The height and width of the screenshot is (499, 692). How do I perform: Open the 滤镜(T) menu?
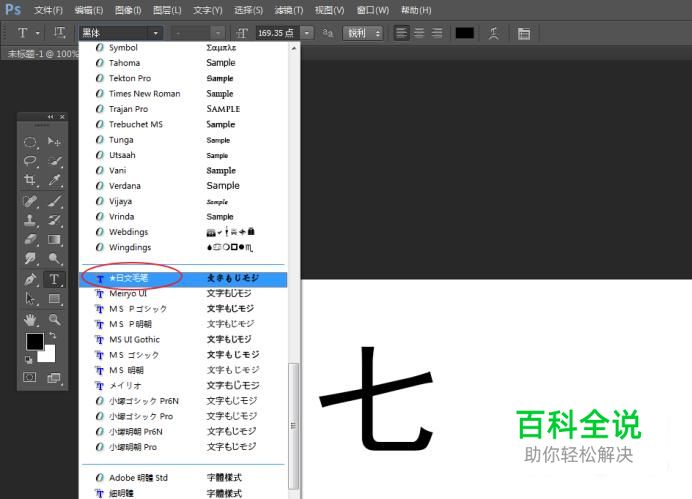pos(289,10)
